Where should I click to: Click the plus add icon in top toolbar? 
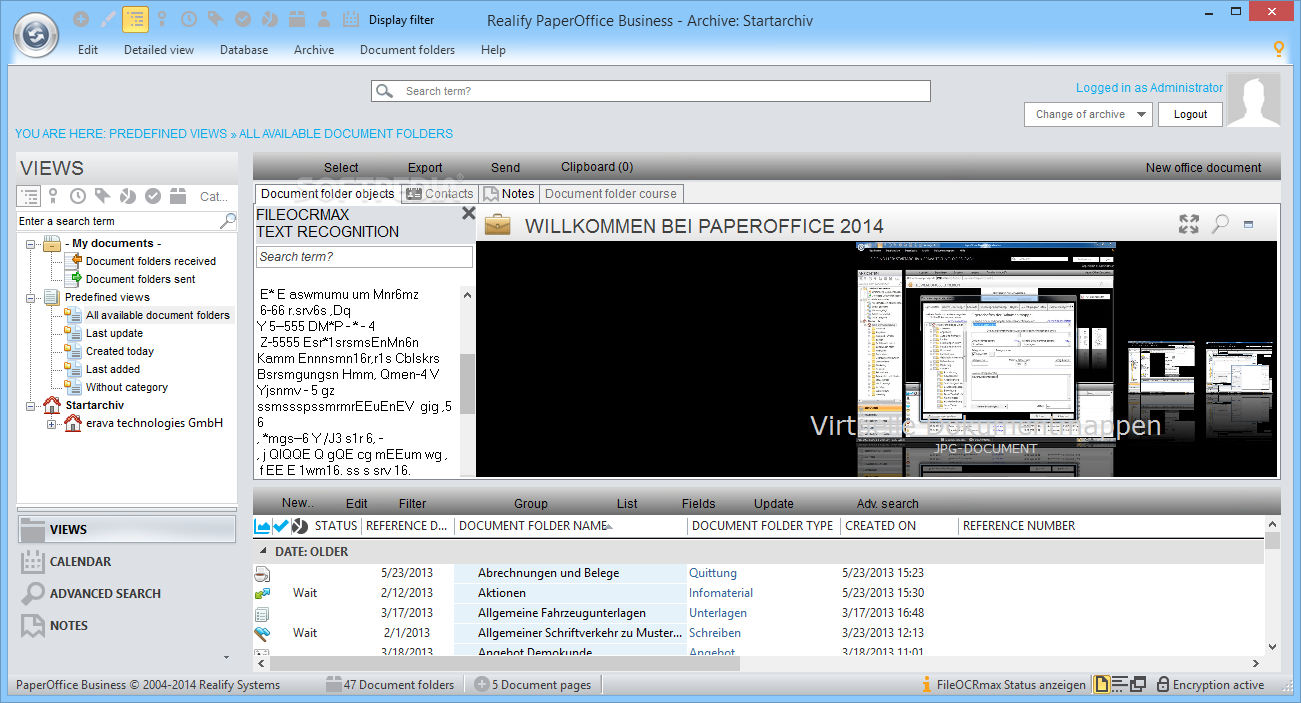pyautogui.click(x=81, y=19)
